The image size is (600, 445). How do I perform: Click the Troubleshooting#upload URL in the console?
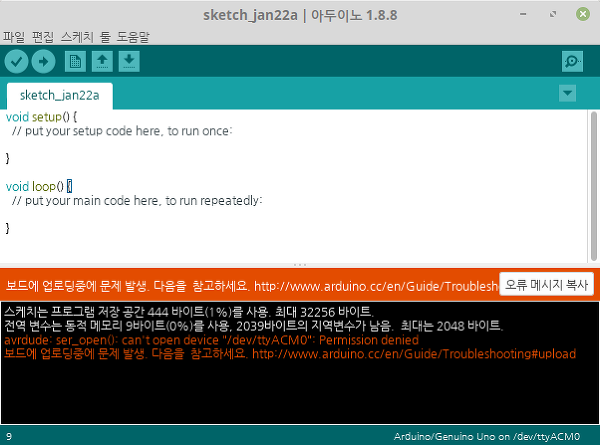tap(414, 354)
